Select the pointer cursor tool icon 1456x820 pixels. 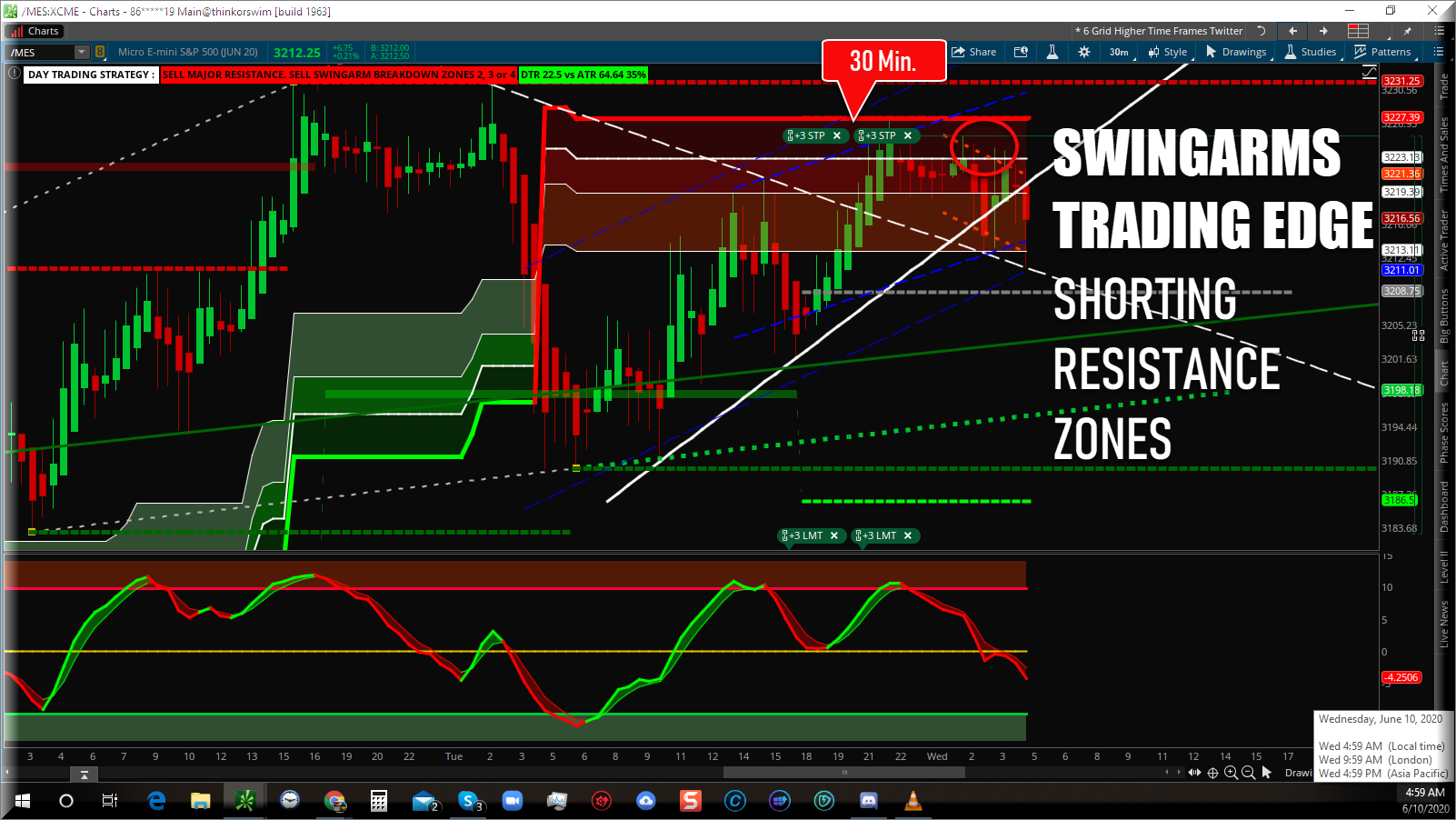click(1267, 773)
